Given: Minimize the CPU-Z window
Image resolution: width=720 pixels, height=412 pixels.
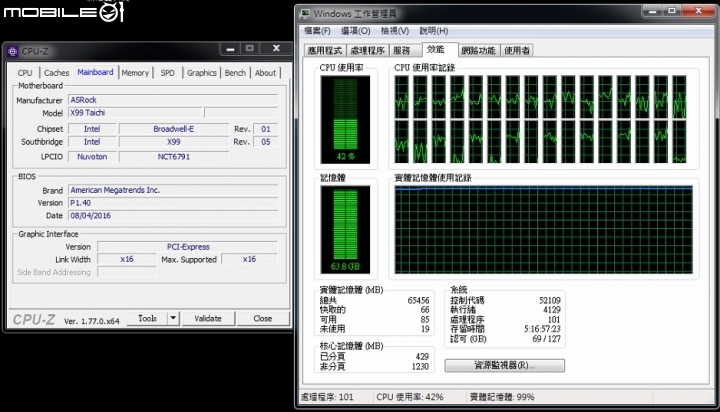Looking at the screenshot, I should (231, 48).
